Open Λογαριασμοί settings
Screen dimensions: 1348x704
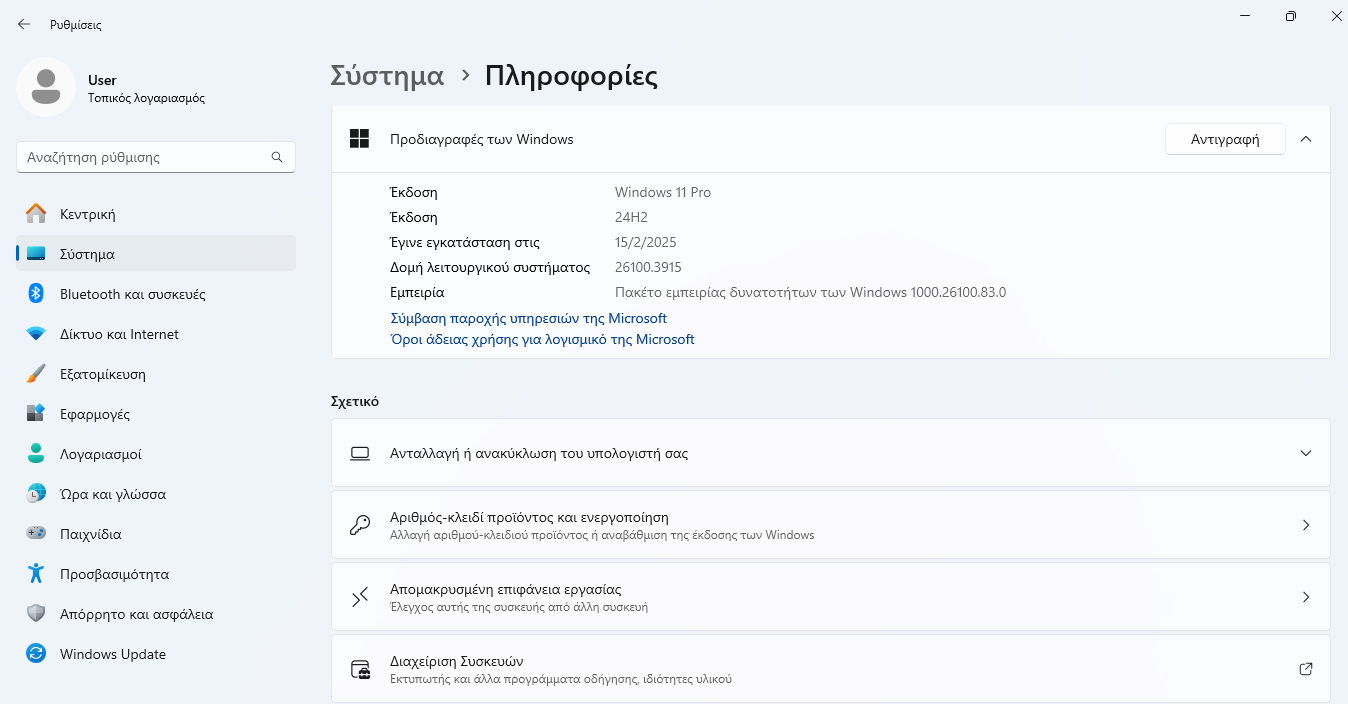(156, 454)
